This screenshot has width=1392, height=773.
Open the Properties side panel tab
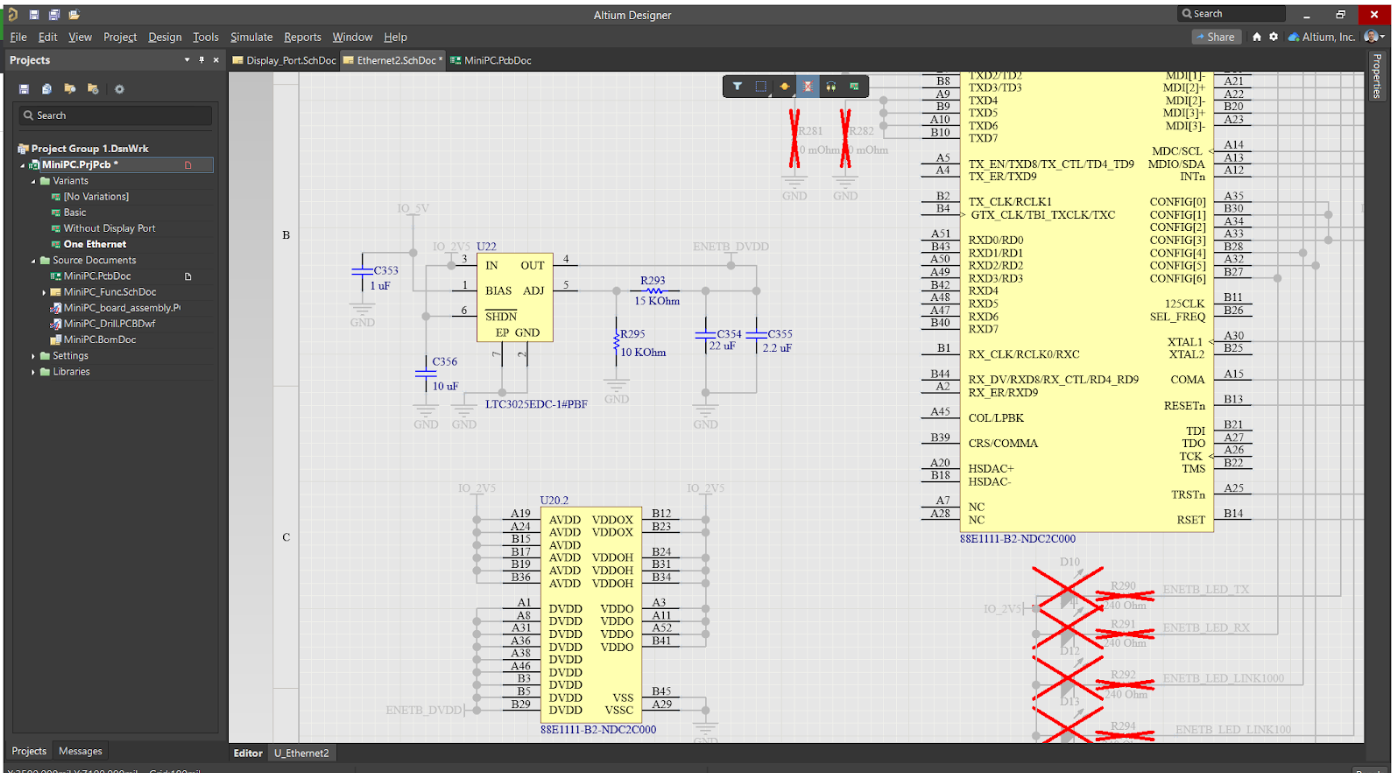1378,78
